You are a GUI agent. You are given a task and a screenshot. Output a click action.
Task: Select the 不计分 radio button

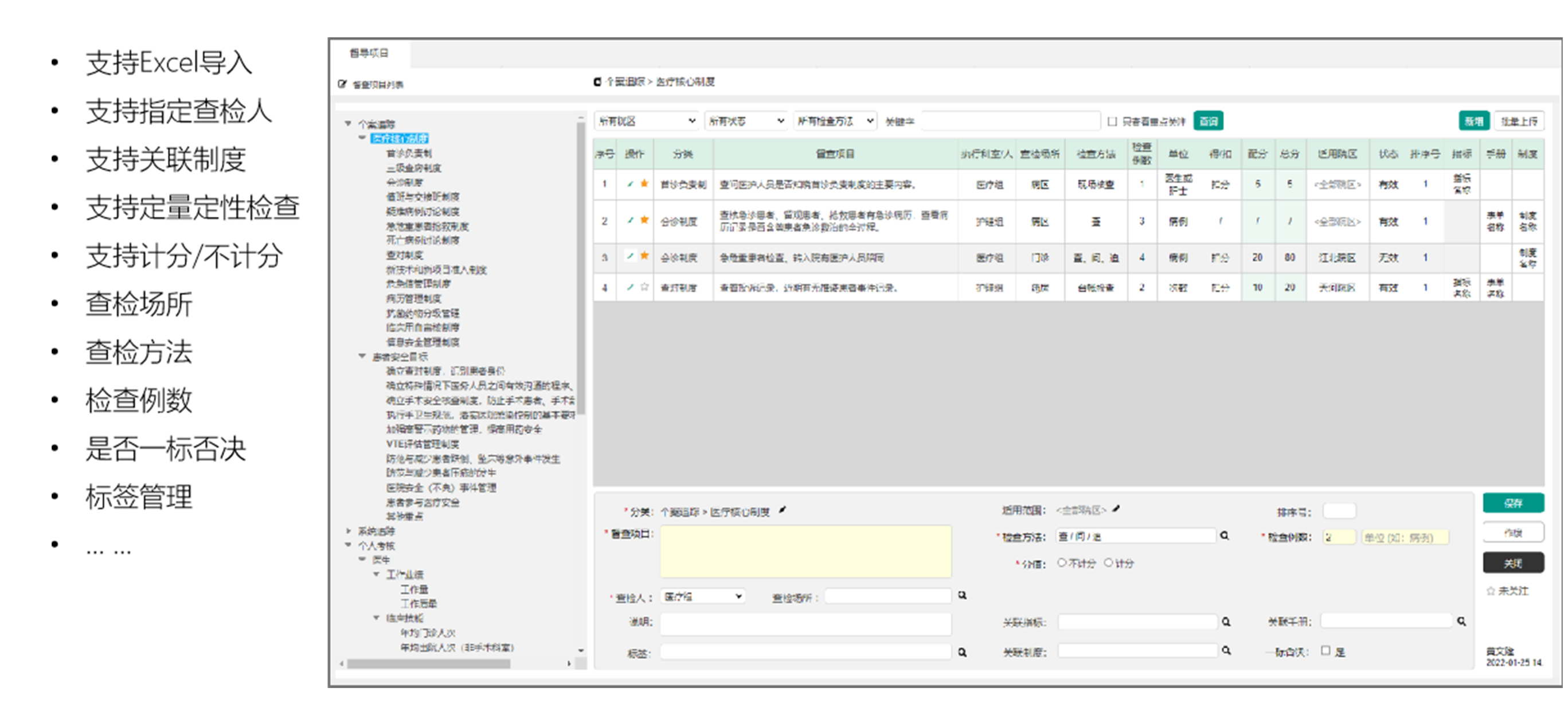[1062, 562]
